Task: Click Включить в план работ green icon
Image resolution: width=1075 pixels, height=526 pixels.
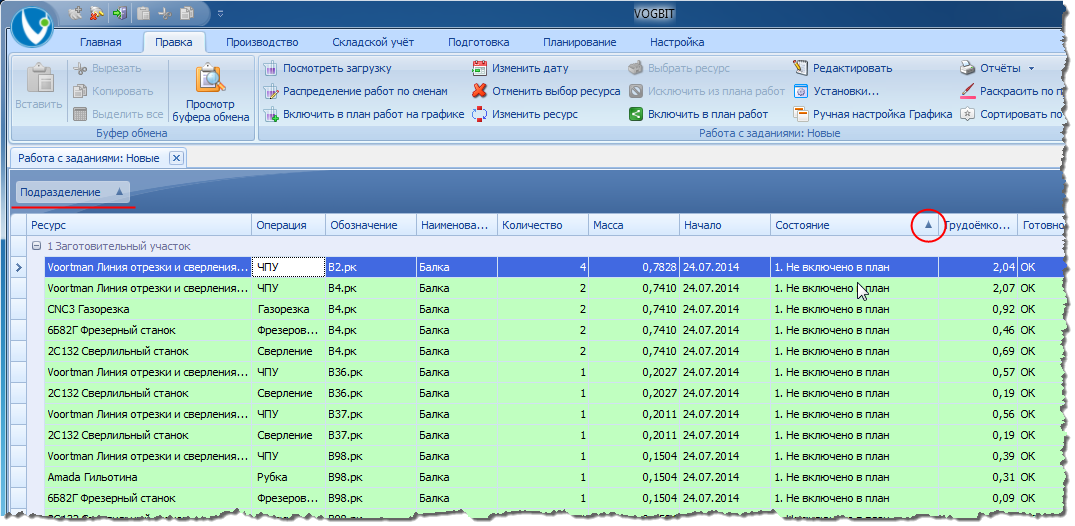Action: click(635, 114)
